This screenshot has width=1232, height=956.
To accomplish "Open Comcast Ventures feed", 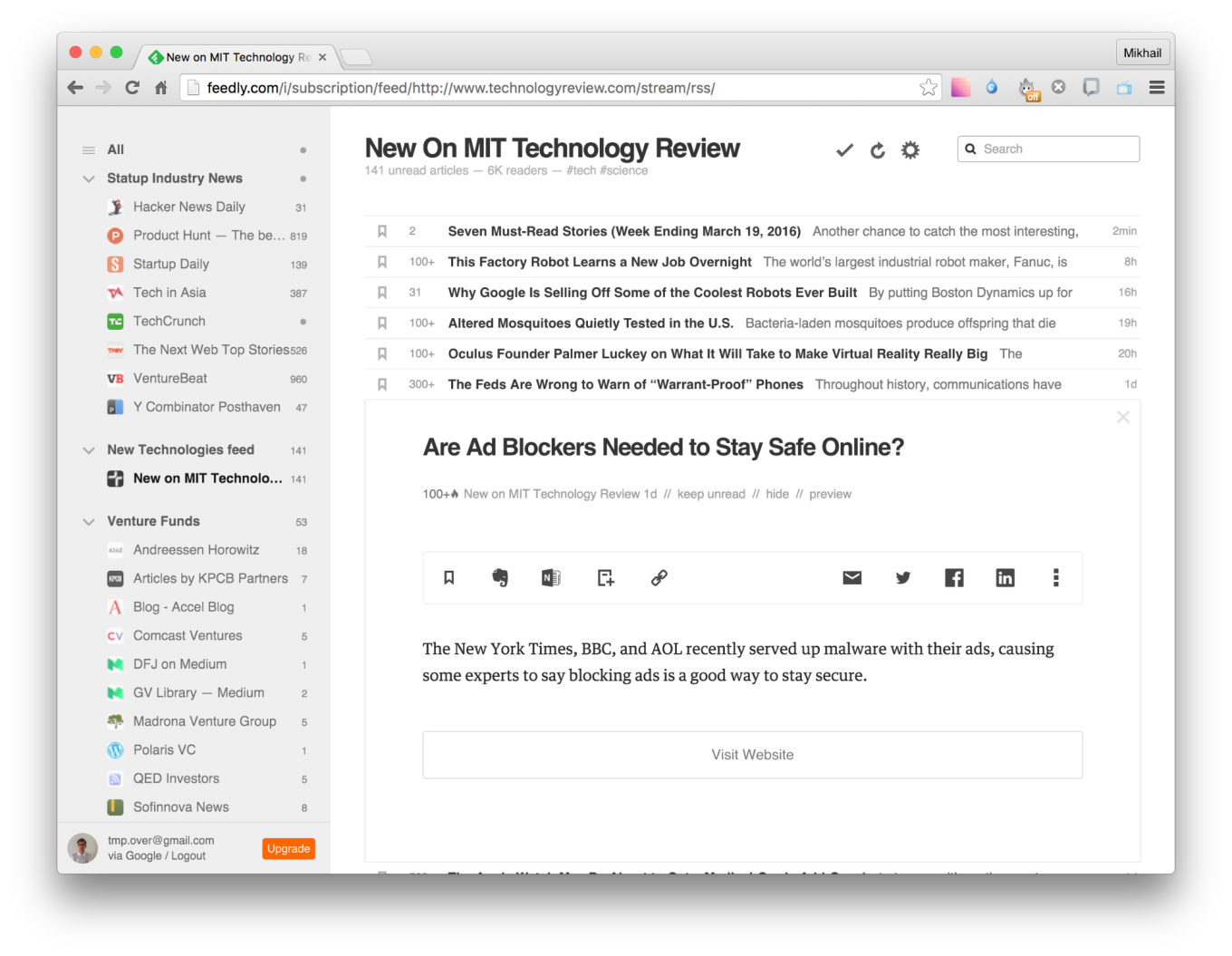I will pos(188,635).
